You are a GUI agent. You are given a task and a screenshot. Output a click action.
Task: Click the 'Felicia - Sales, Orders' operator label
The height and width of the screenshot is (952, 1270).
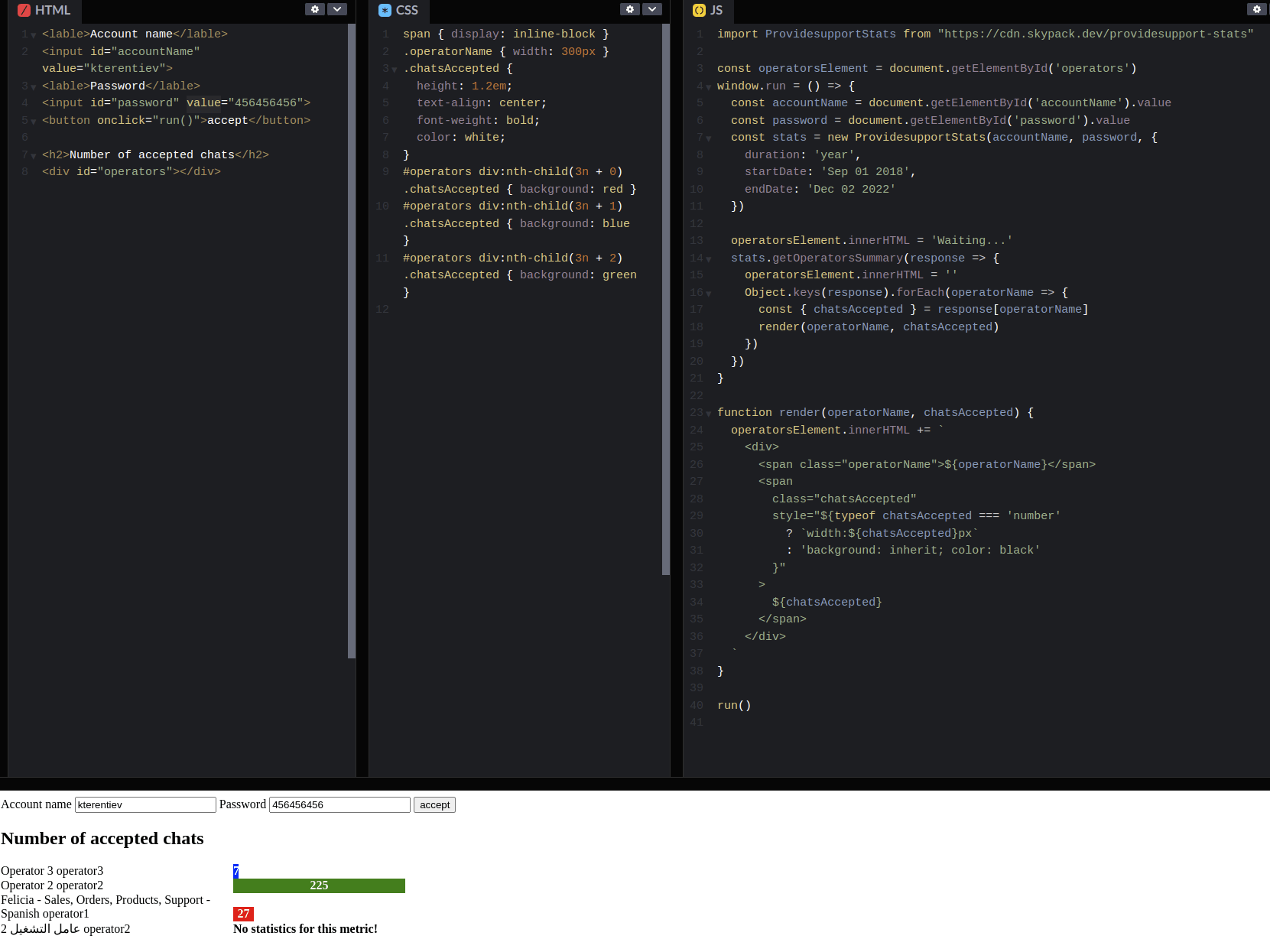[x=106, y=907]
